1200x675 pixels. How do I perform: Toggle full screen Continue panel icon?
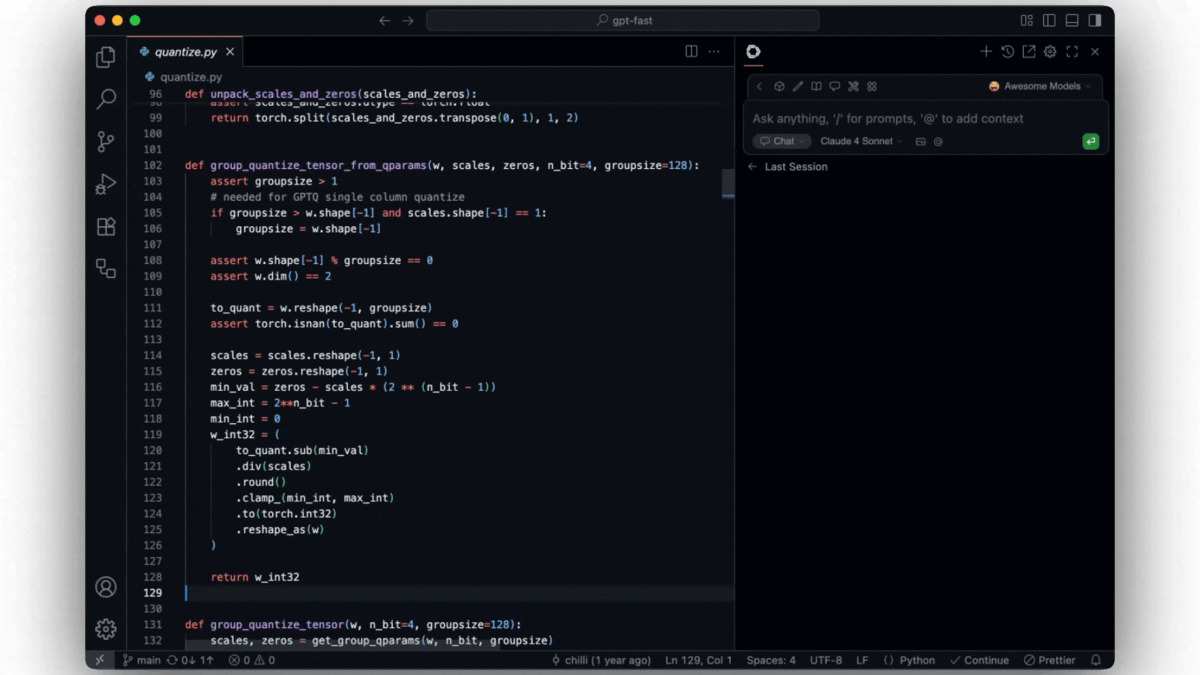1072,51
